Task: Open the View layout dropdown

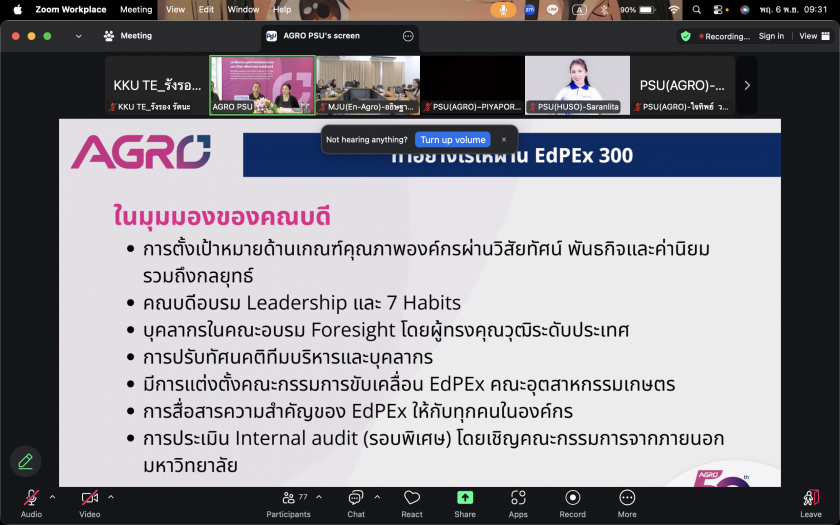Action: tap(812, 36)
